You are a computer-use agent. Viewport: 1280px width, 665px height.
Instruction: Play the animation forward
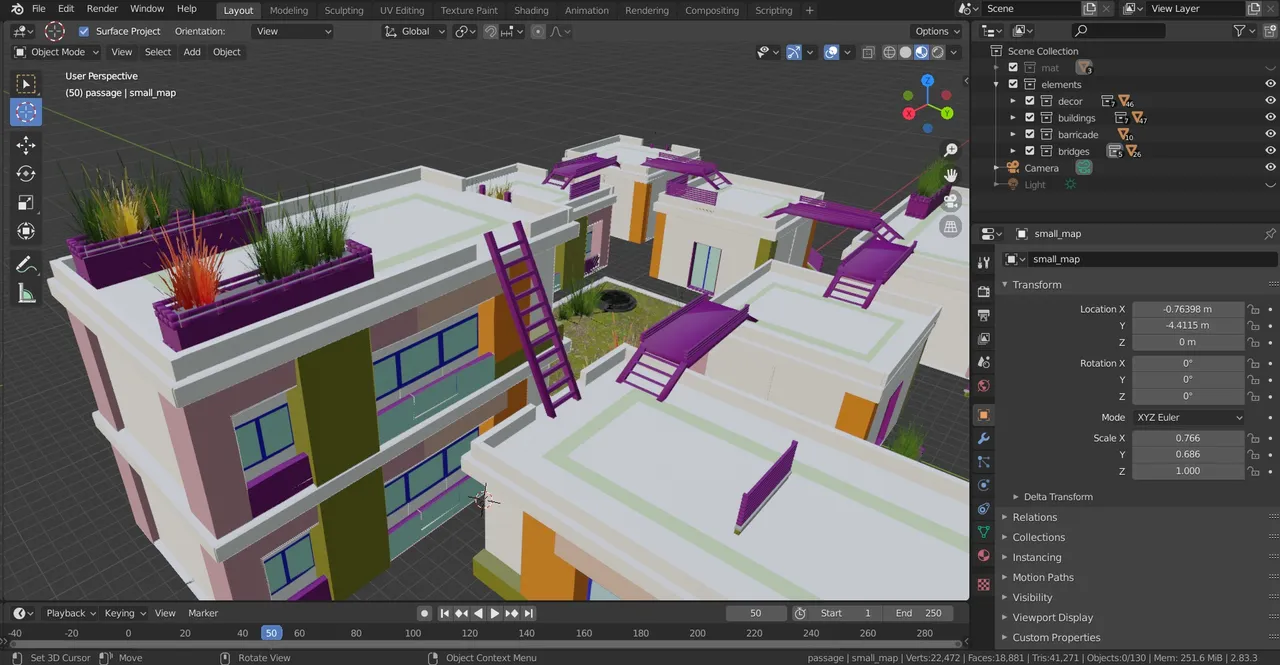click(495, 613)
